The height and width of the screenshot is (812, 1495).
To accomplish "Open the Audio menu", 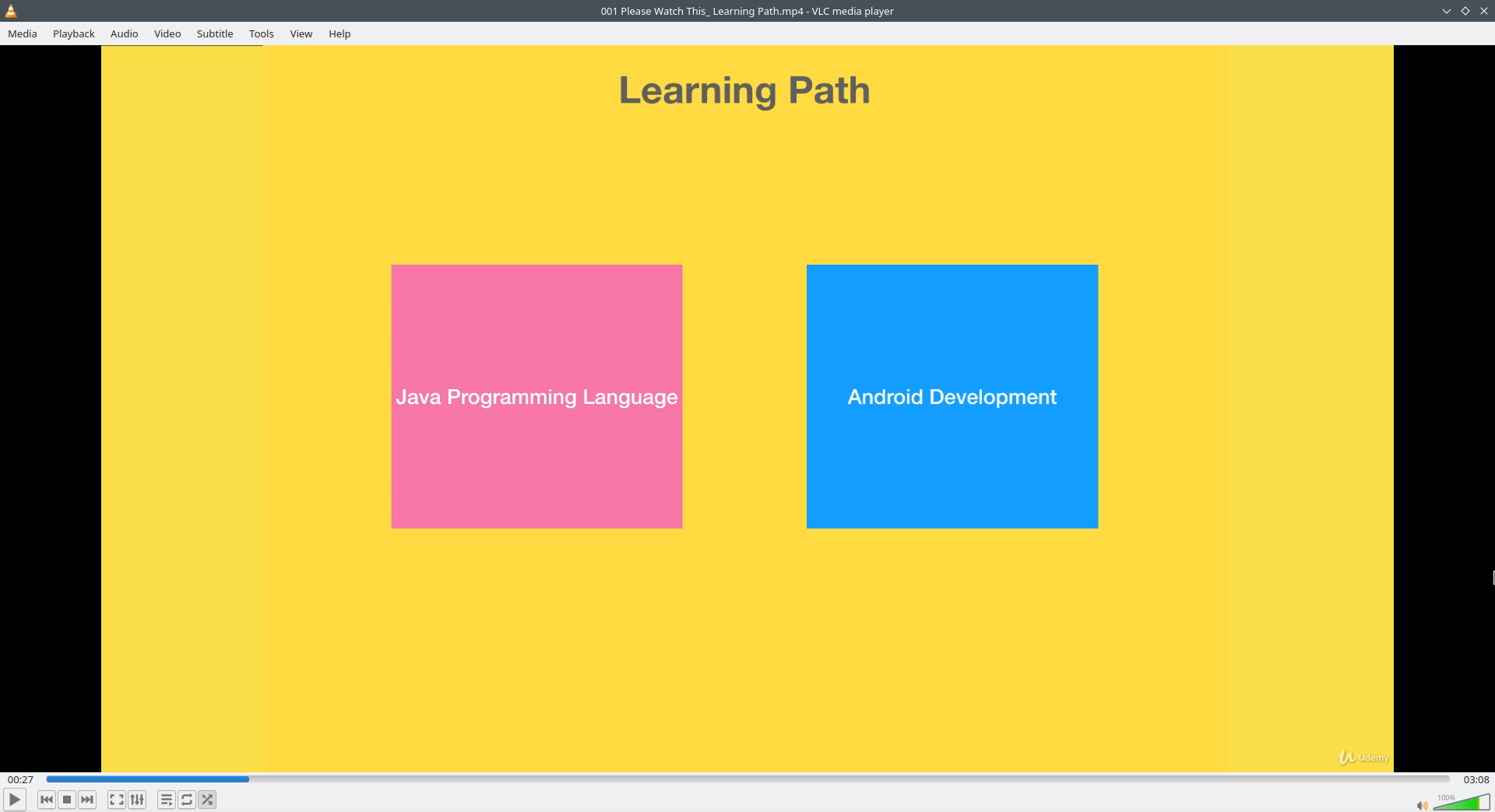I will [125, 33].
